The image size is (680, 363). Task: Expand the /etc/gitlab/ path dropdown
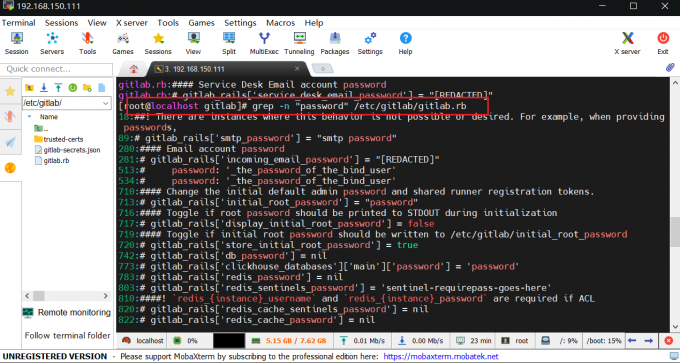point(106,103)
